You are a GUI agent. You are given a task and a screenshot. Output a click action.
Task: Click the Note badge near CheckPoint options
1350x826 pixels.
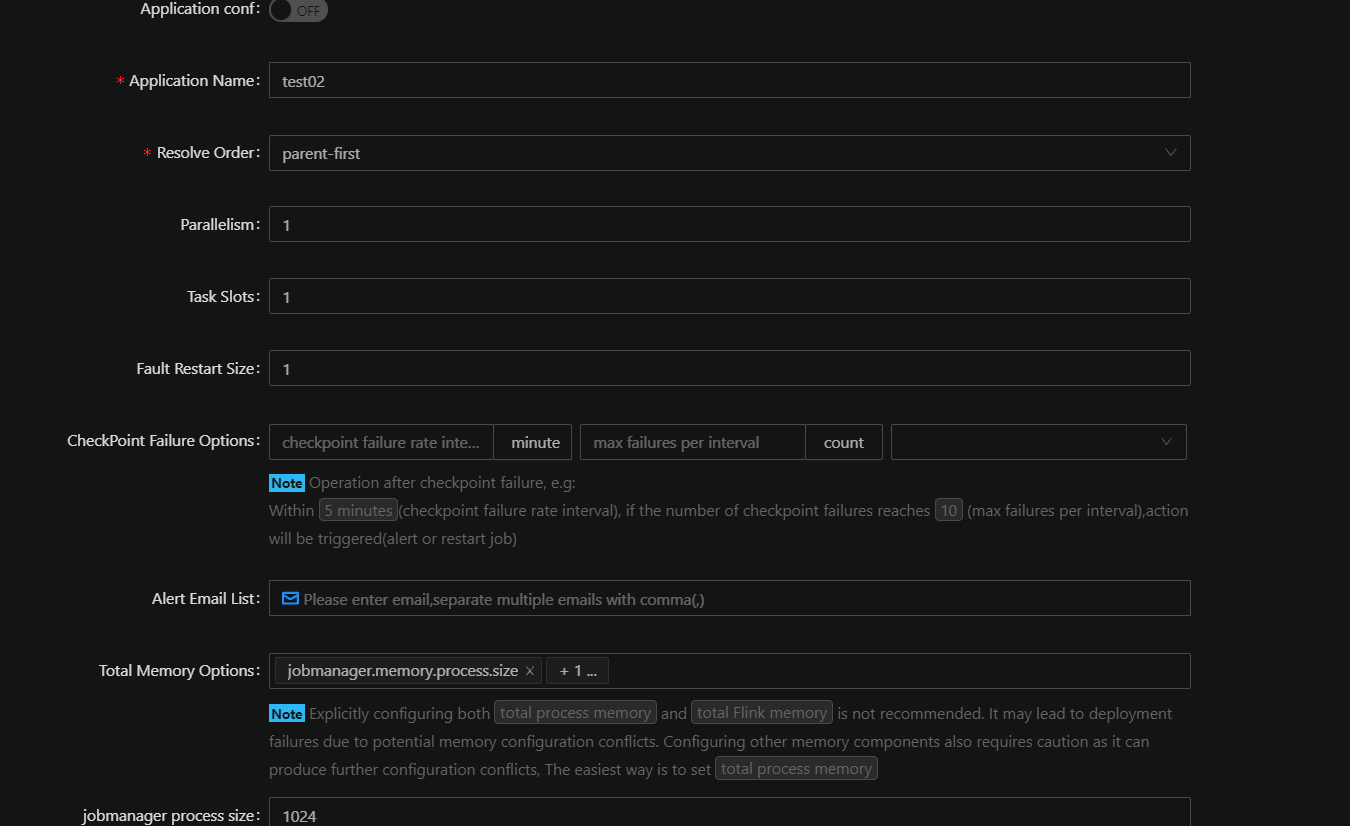287,482
